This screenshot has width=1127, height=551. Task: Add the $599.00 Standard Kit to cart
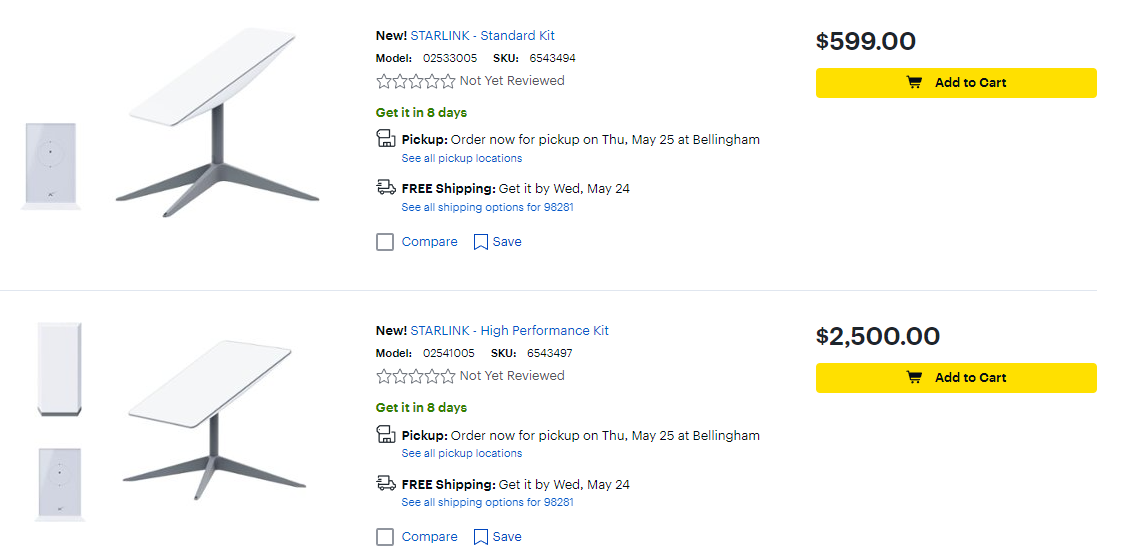click(956, 83)
